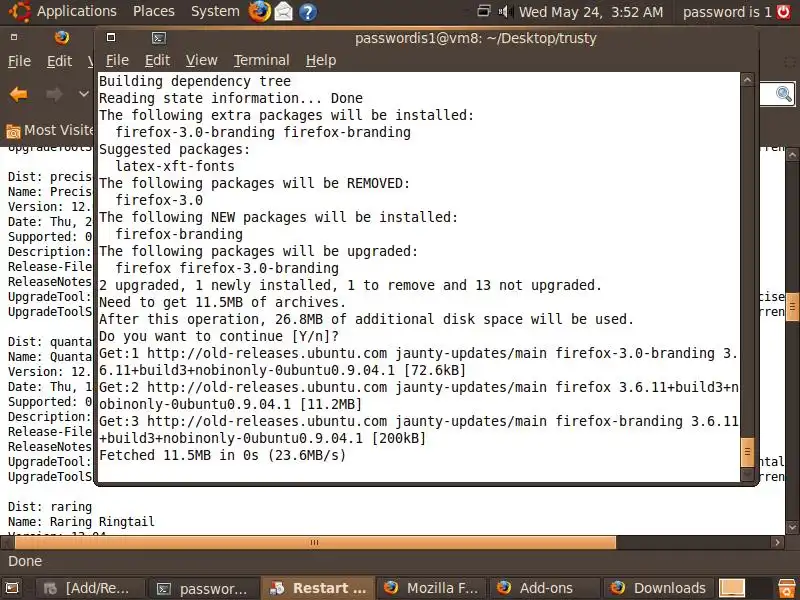Click the greyed Firefox Forward arrow

pos(54,94)
